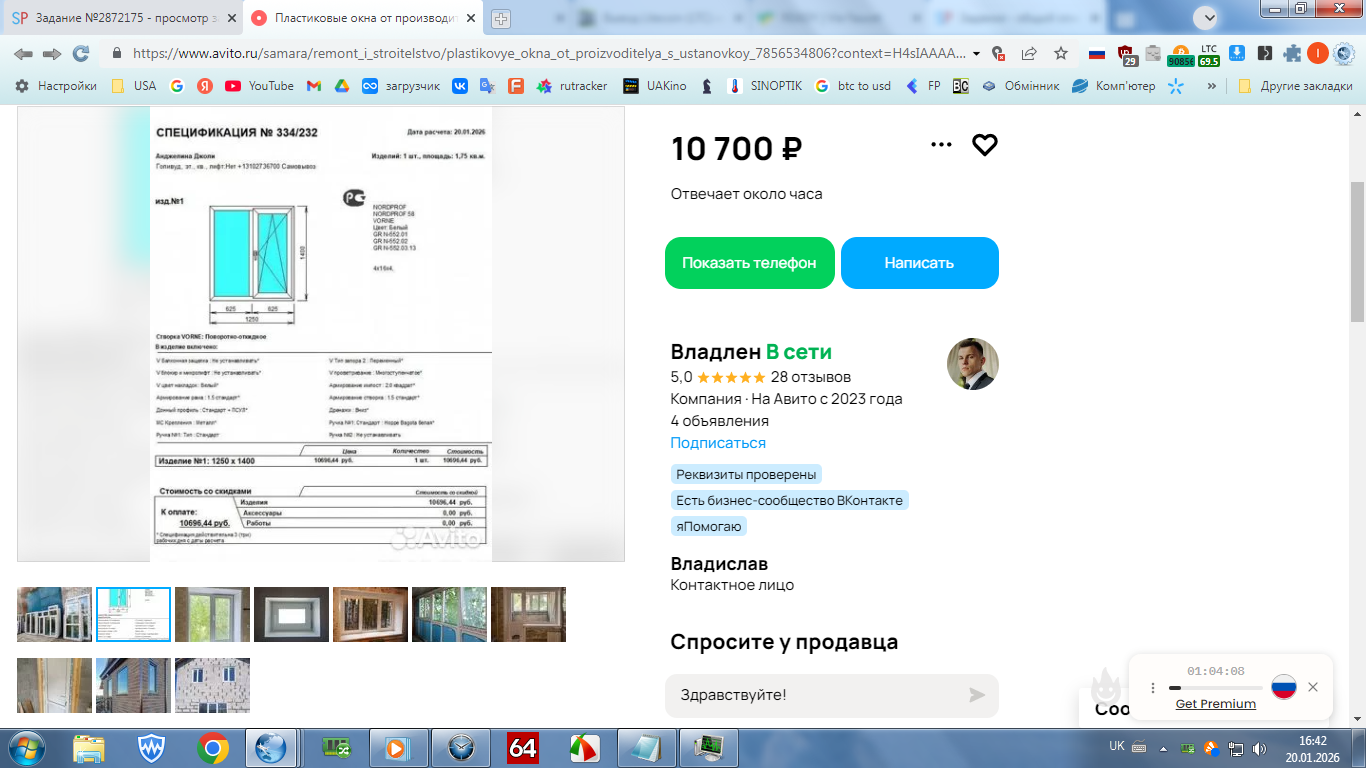This screenshot has width=1366, height=768.
Task: Click the translator audio progress bar
Action: [1215, 688]
